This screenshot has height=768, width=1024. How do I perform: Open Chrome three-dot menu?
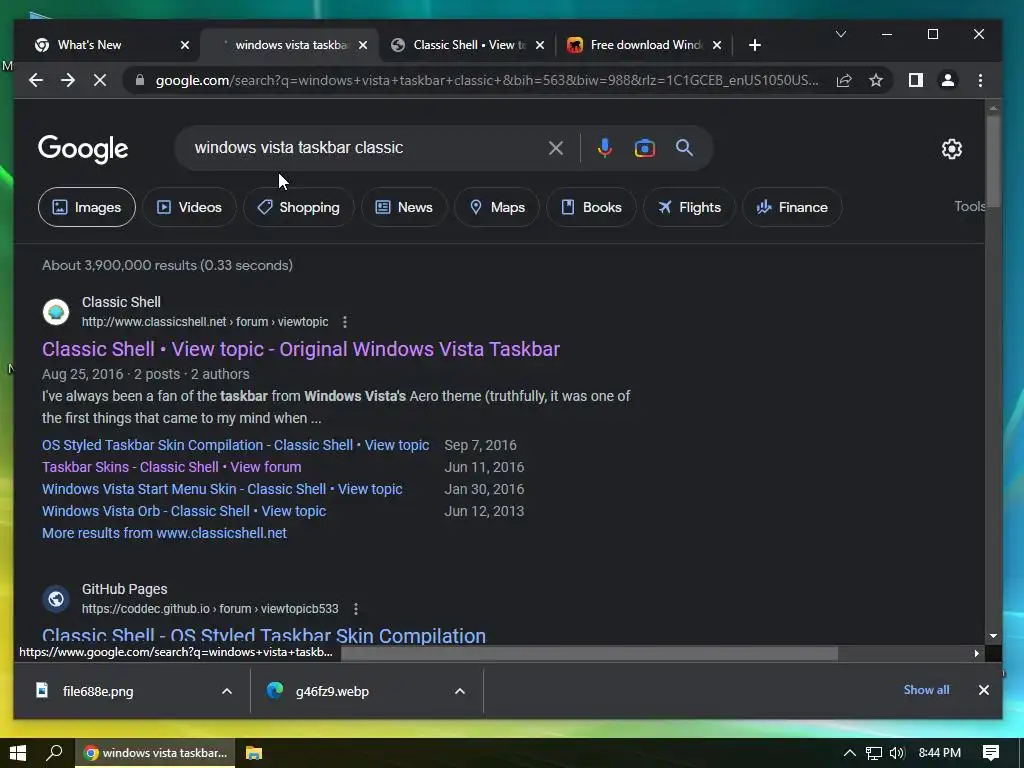[980, 80]
